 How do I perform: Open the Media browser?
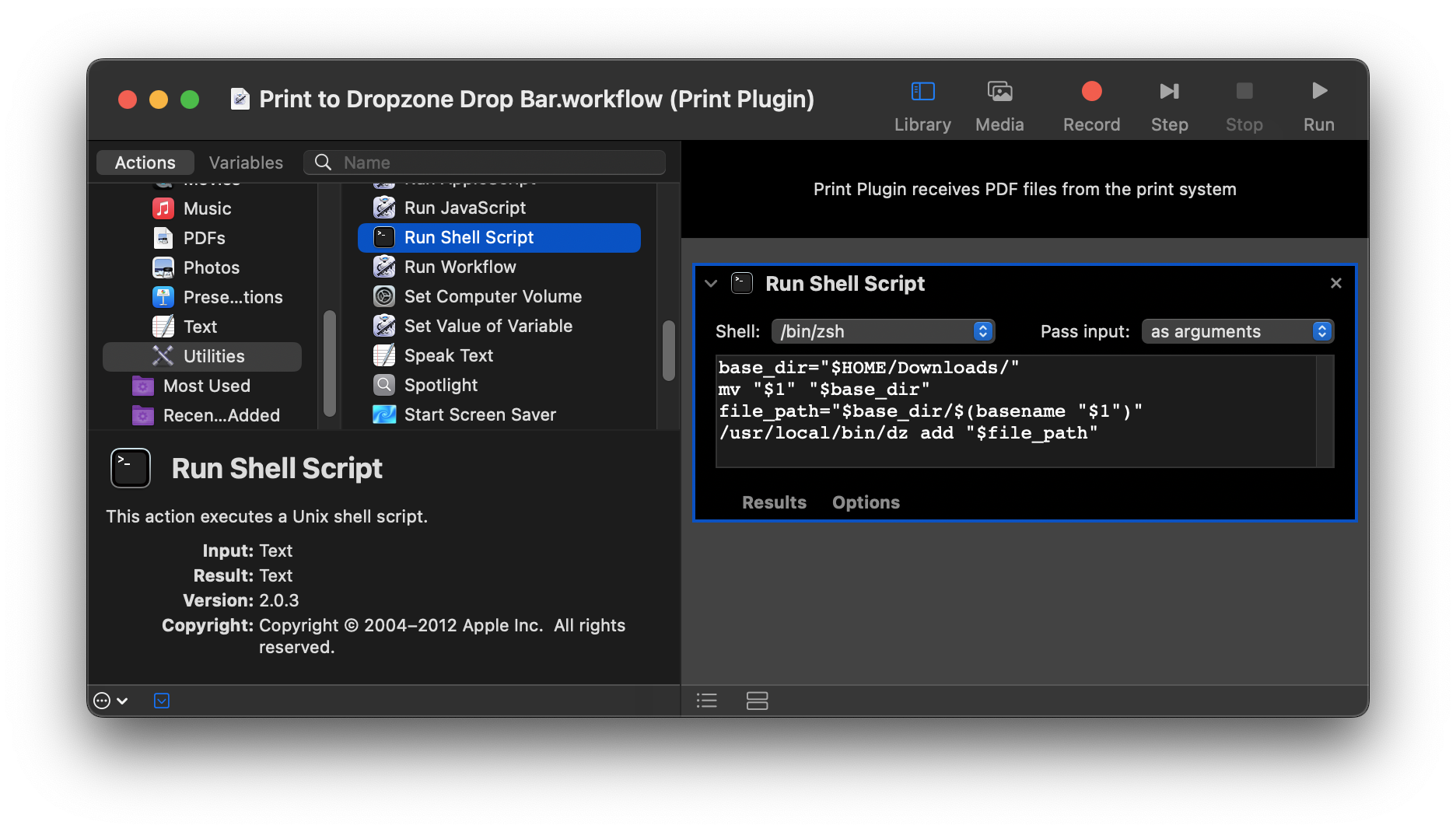(x=999, y=107)
